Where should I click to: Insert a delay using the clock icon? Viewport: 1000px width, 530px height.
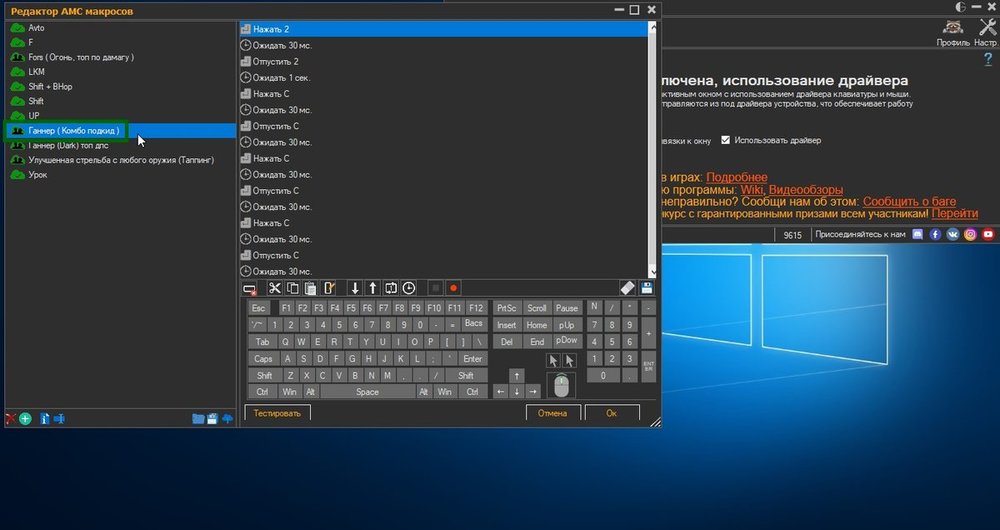(x=409, y=288)
